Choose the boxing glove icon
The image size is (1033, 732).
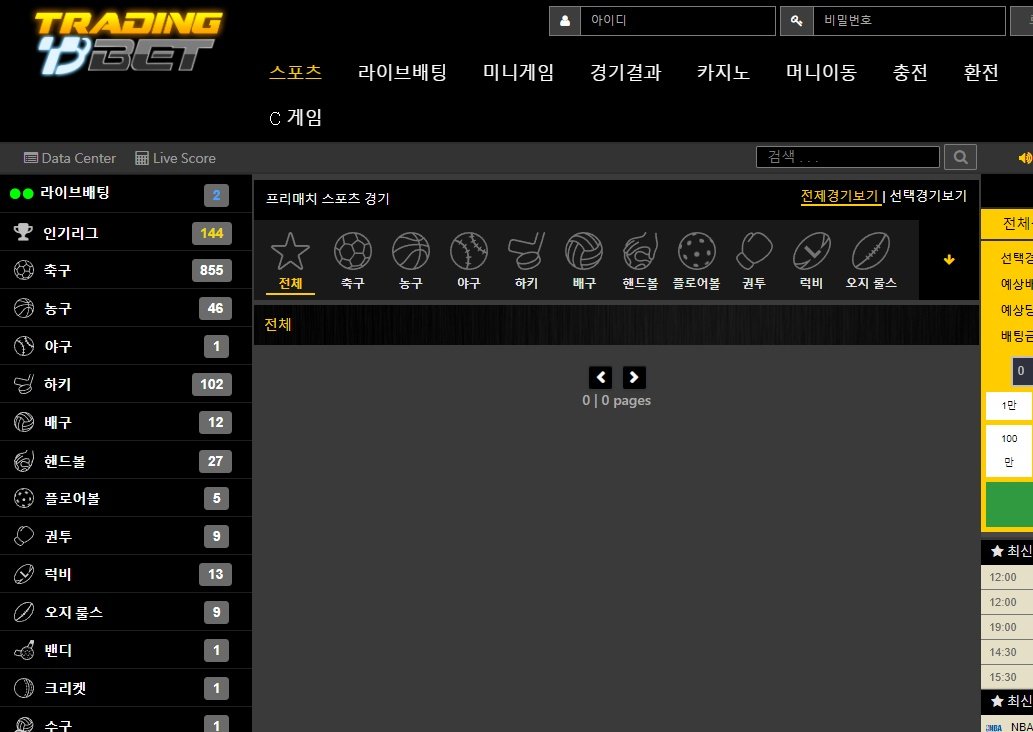coord(754,251)
